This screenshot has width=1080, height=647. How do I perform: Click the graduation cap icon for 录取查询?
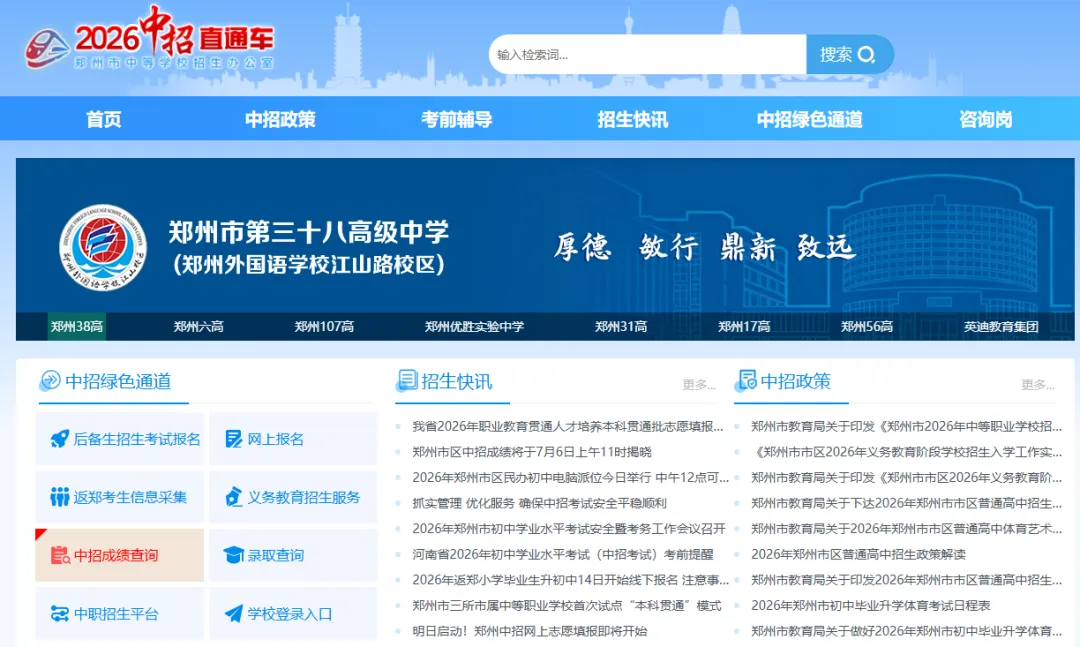pos(233,555)
